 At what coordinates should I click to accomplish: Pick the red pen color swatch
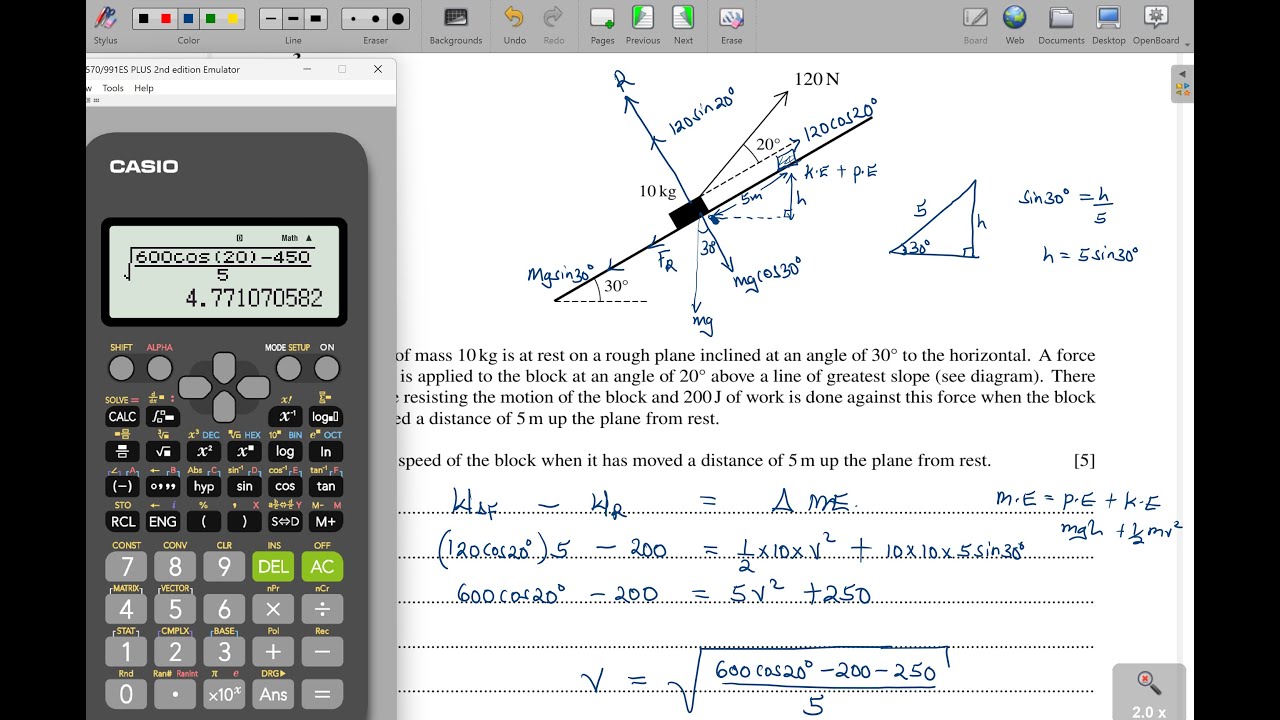166,19
